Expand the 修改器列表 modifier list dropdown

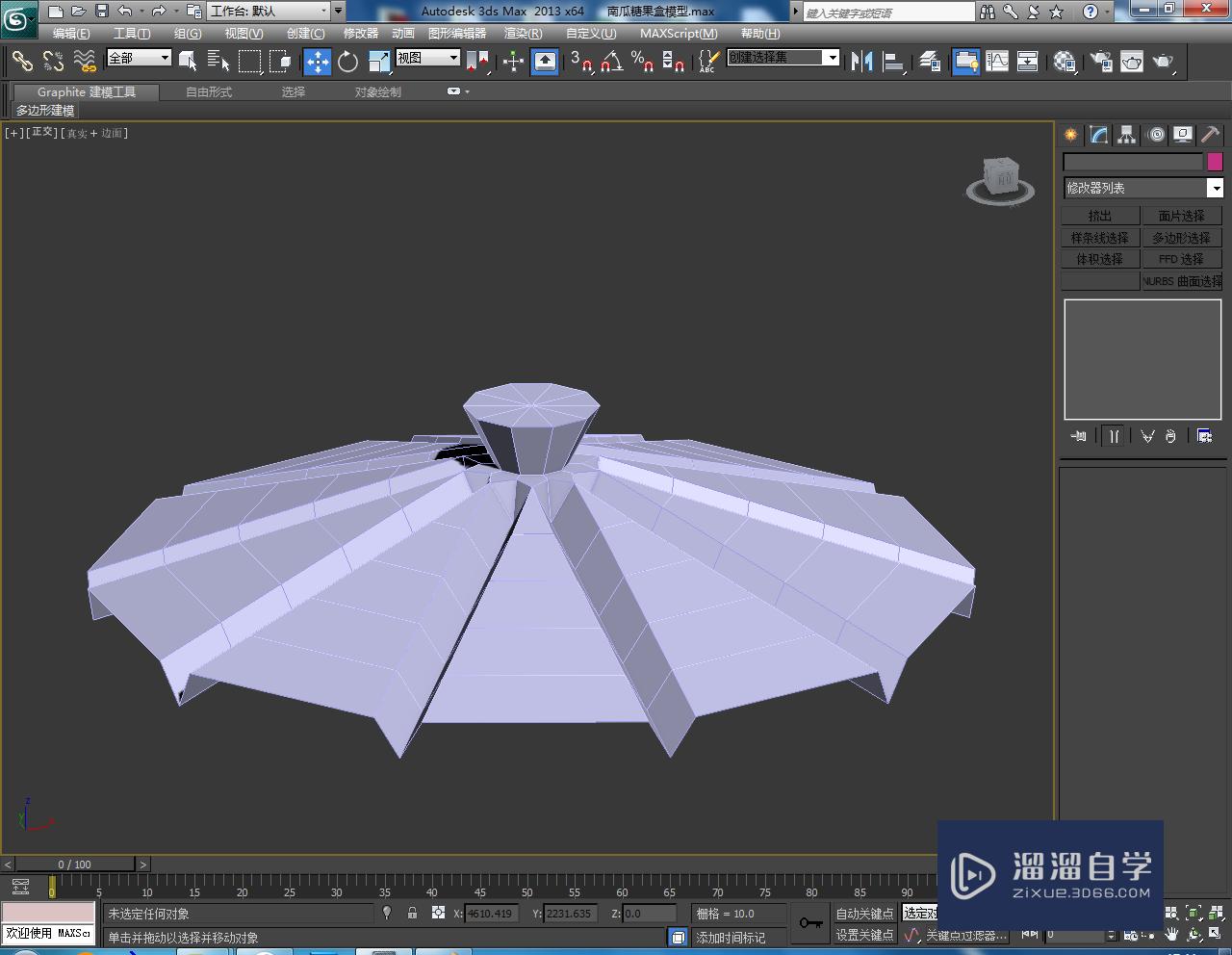coord(1216,188)
